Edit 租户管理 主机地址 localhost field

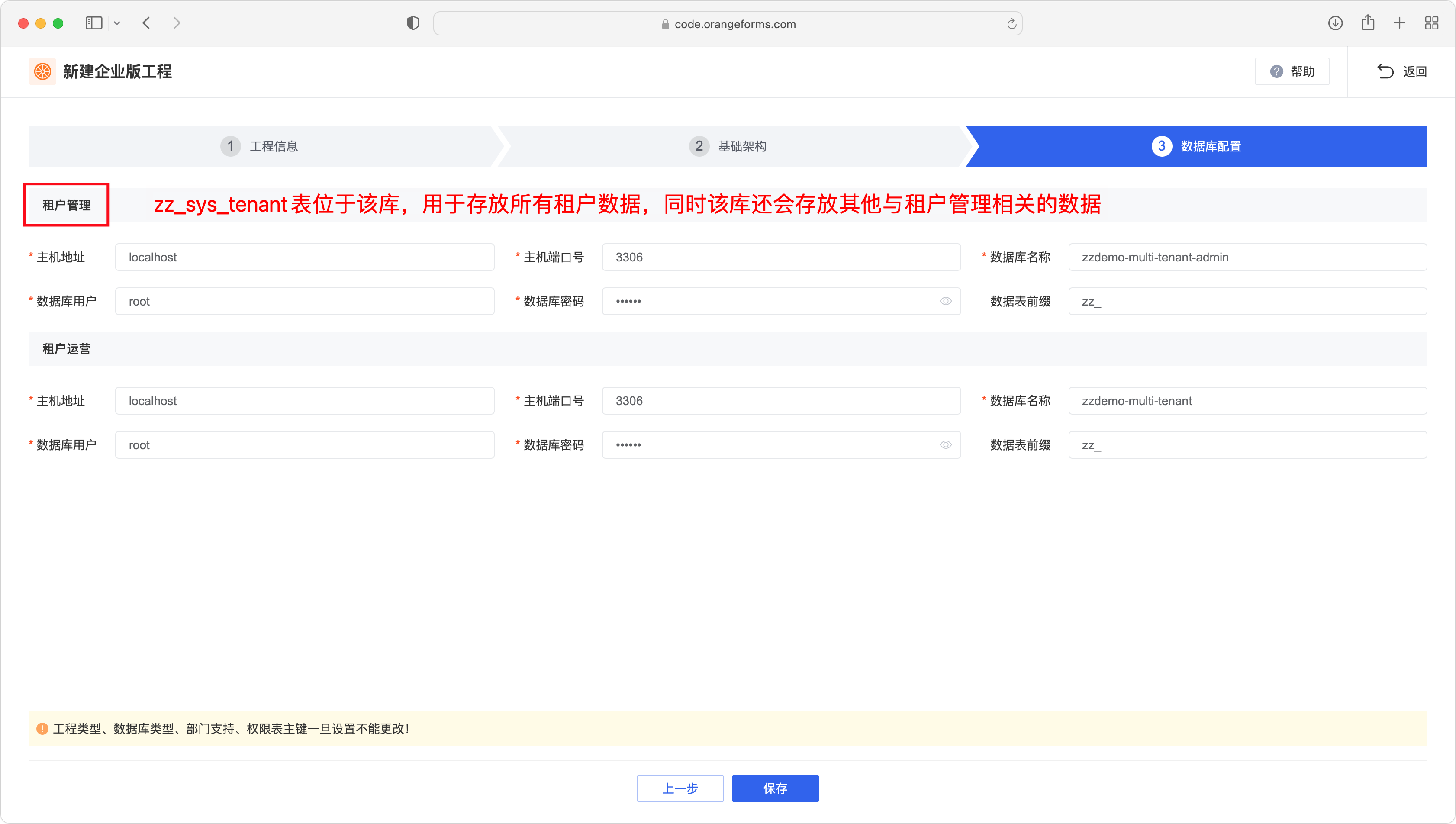pos(304,257)
